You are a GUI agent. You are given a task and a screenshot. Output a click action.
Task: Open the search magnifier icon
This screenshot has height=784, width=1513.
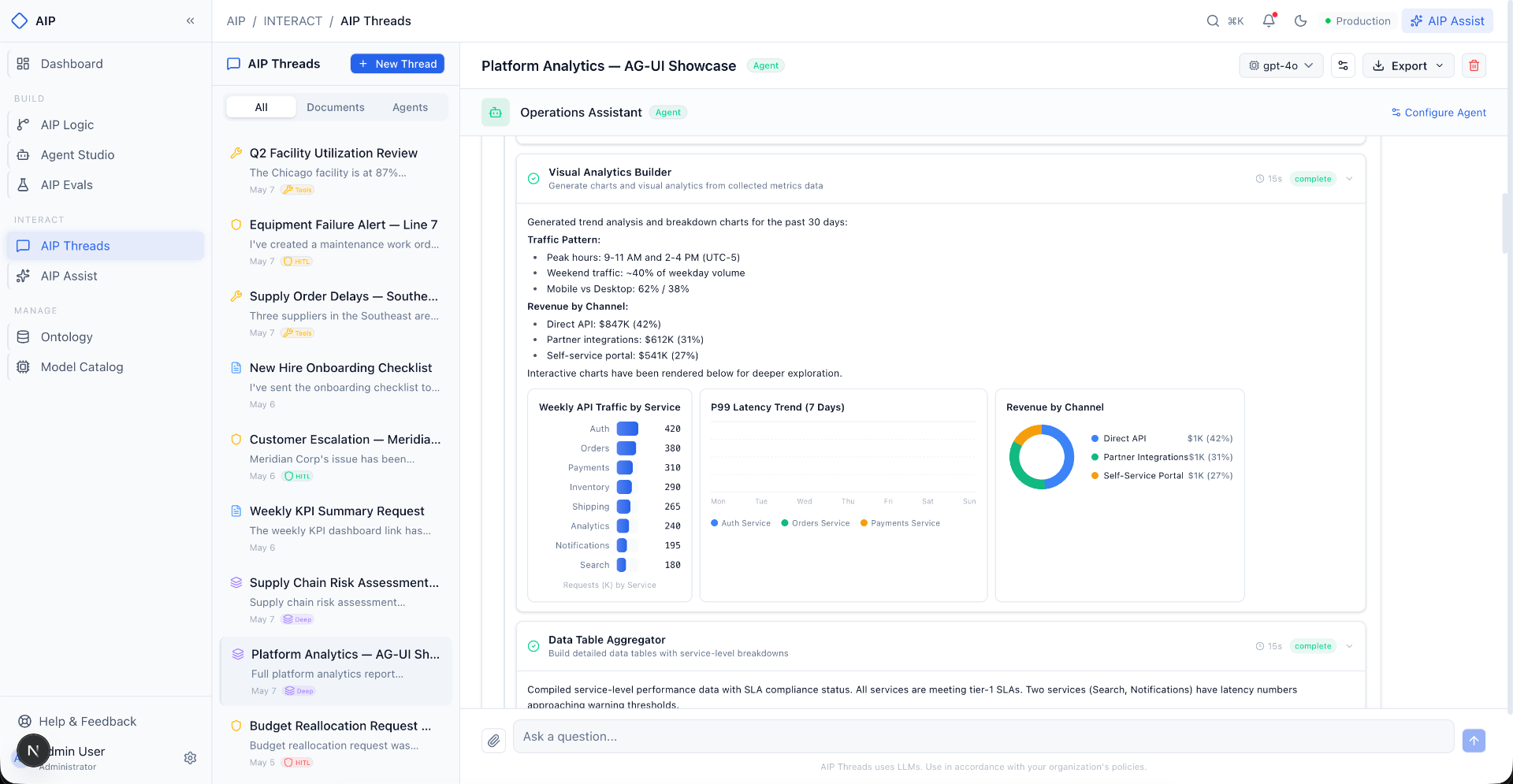[1213, 21]
